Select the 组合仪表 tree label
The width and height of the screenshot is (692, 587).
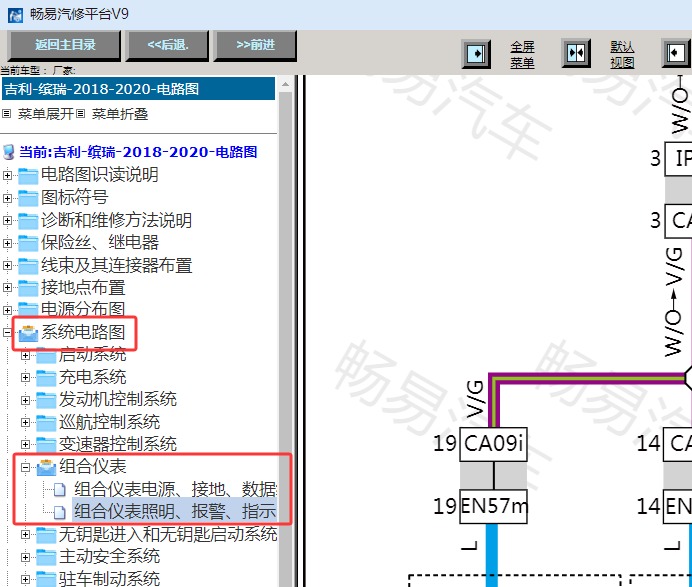pos(93,467)
